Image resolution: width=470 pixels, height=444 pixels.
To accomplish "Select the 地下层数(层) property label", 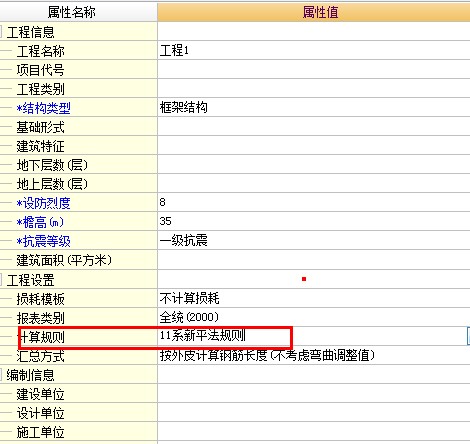I will coord(52,165).
